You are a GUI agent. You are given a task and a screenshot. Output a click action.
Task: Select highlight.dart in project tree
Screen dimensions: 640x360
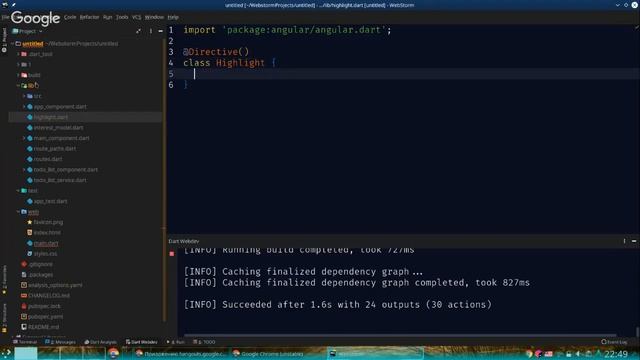tap(51, 117)
